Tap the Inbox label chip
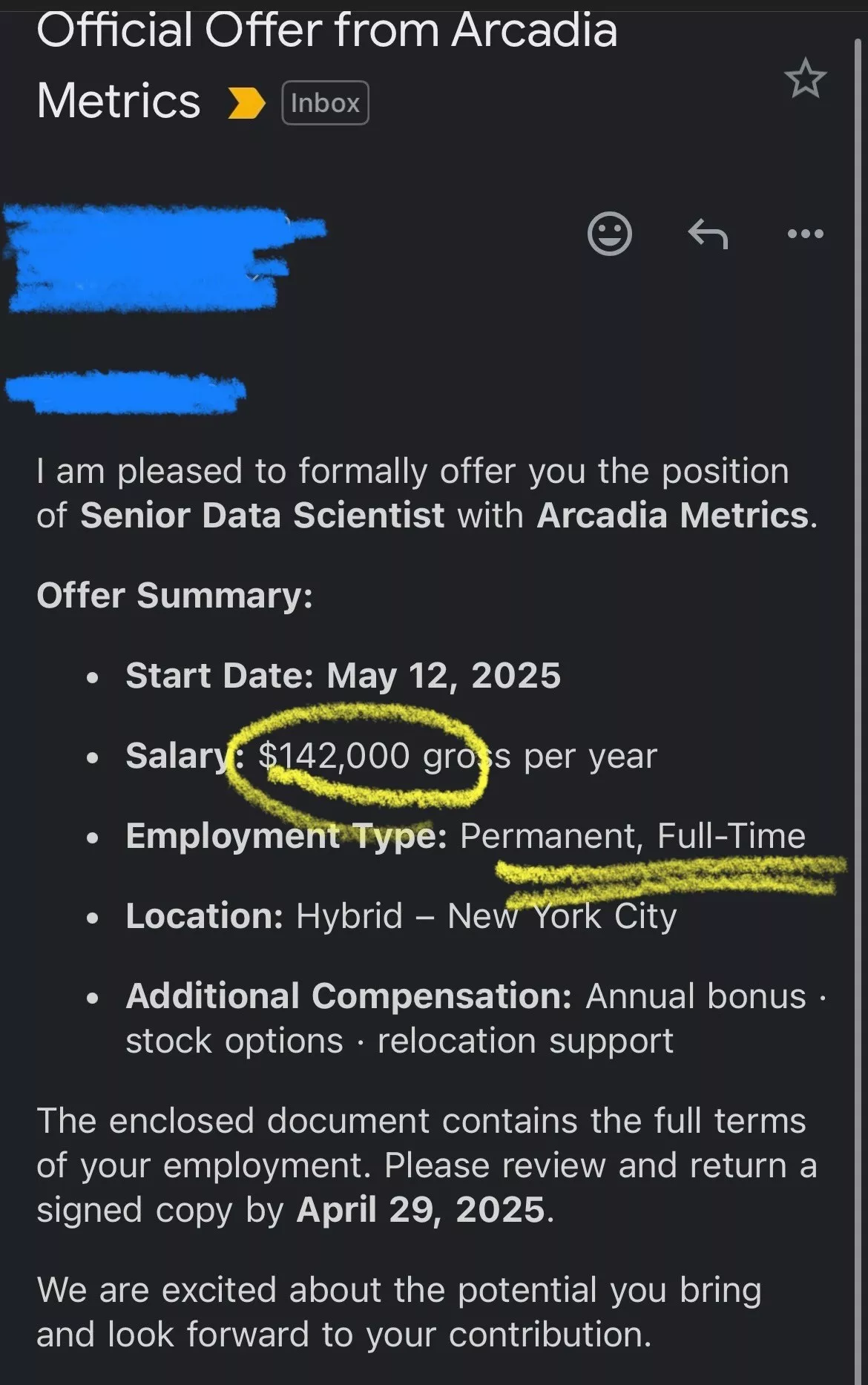This screenshot has width=868, height=1385. [325, 102]
